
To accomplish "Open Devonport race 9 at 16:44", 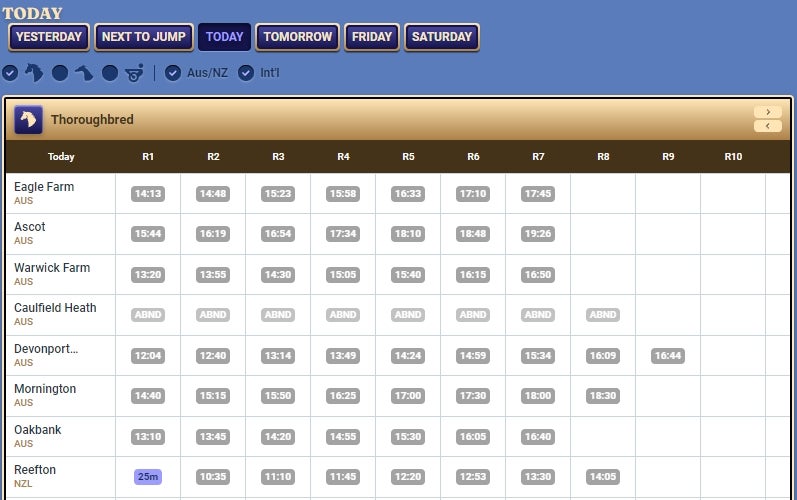I will [668, 355].
